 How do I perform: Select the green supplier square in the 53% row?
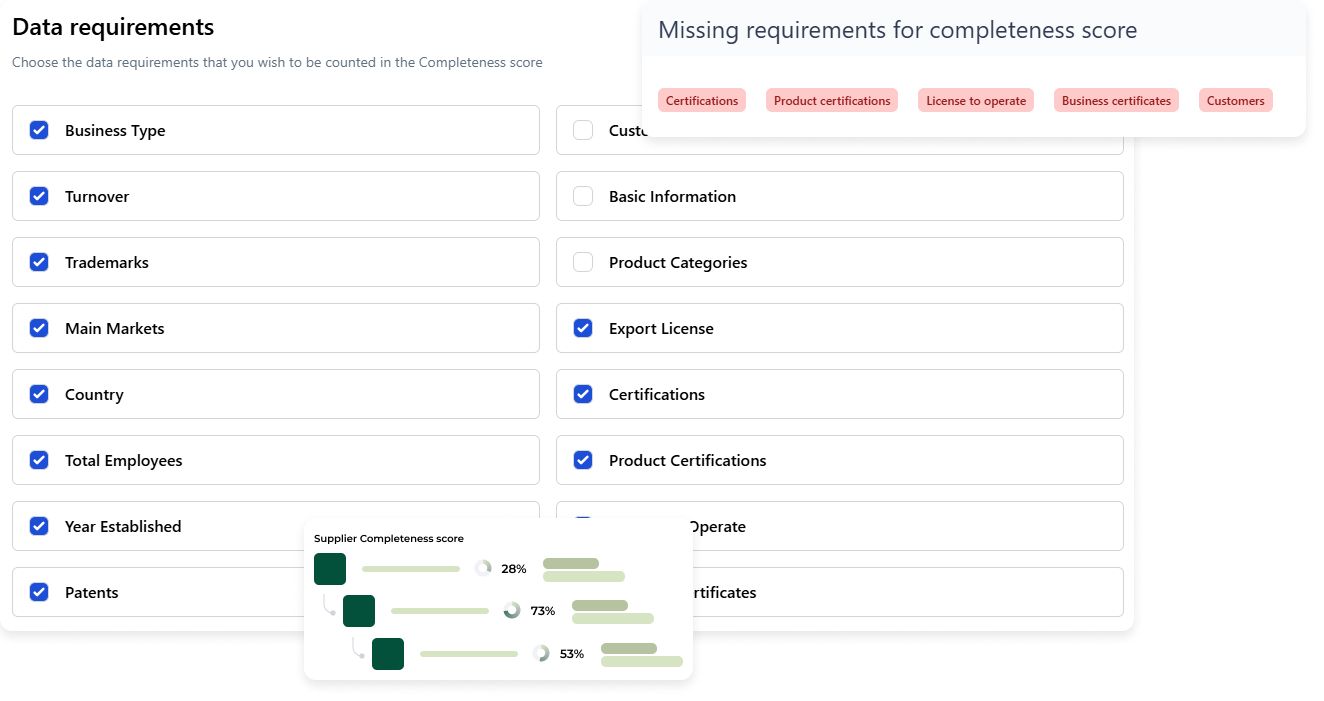pyautogui.click(x=388, y=654)
